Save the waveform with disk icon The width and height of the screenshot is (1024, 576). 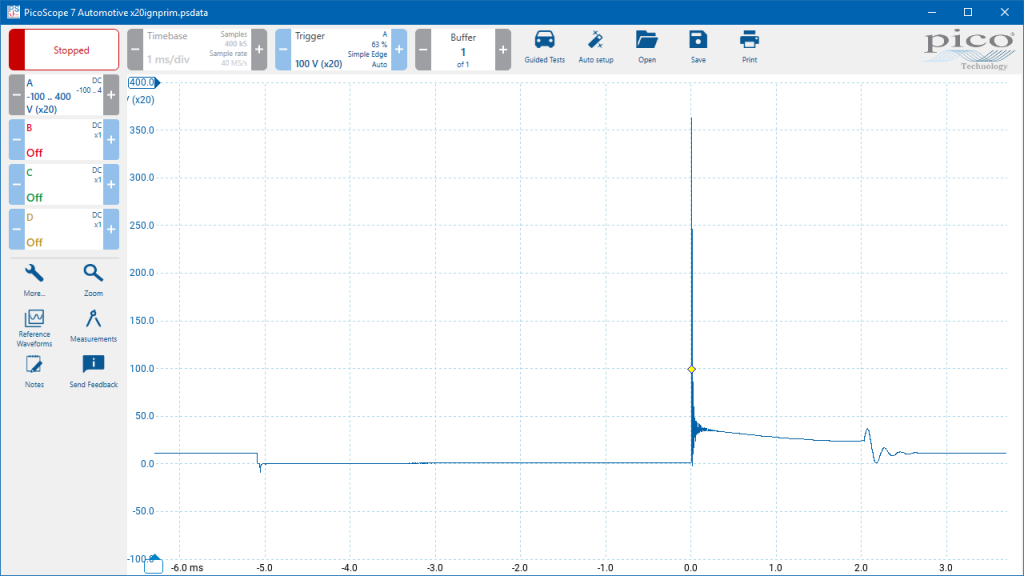pos(698,48)
